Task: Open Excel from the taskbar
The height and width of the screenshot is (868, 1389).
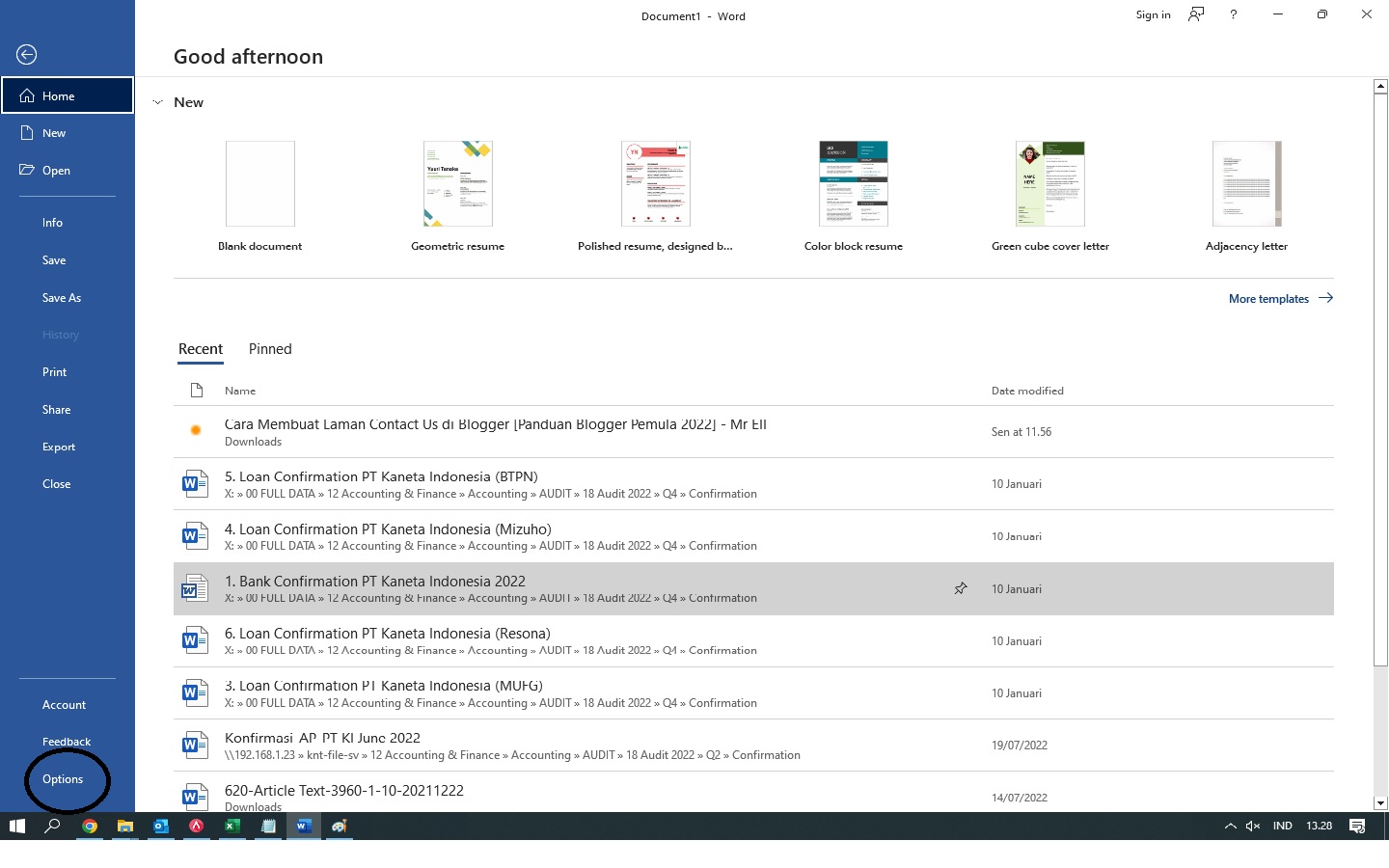Action: pos(232,826)
